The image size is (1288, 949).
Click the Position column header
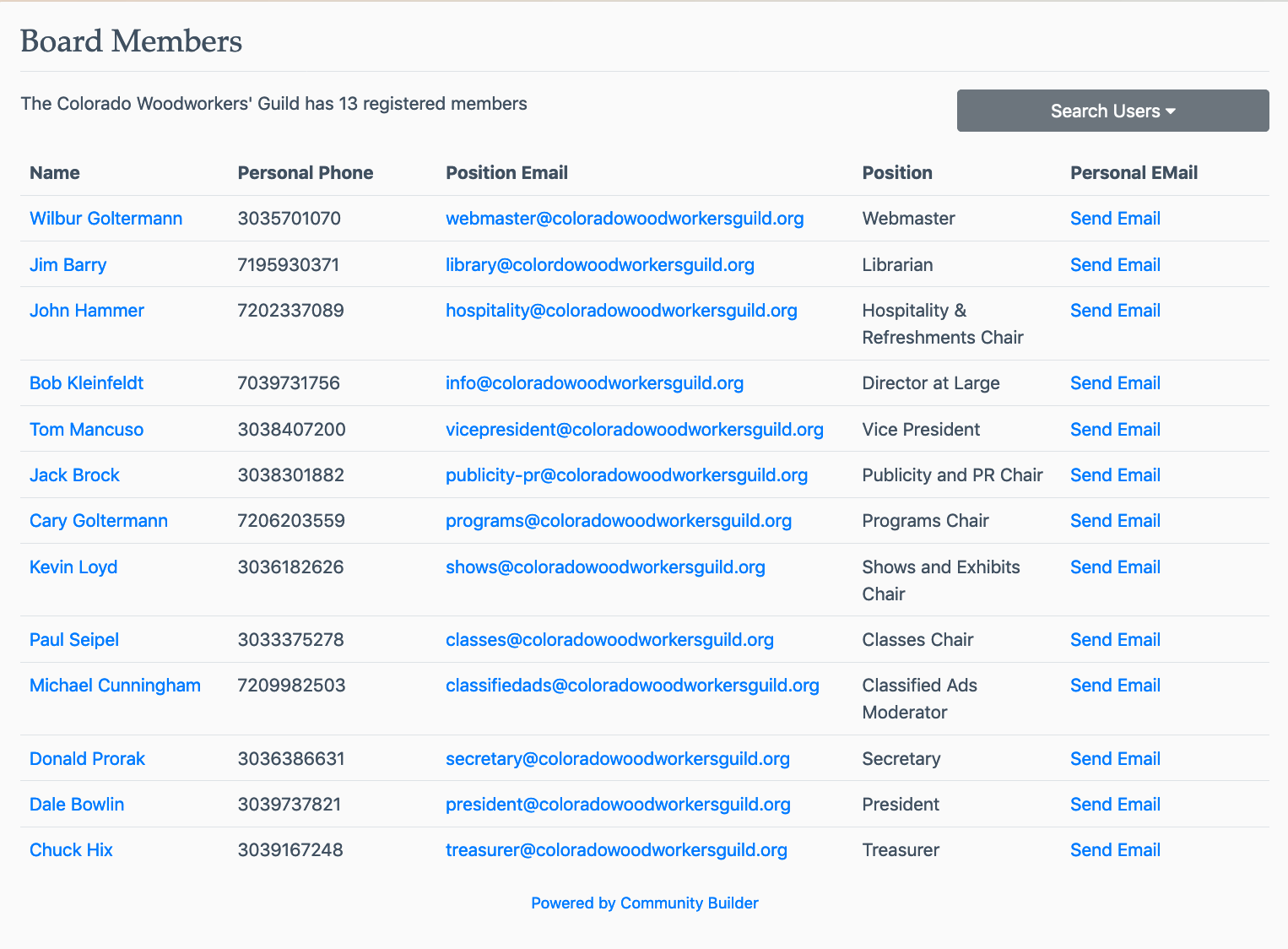tap(897, 173)
